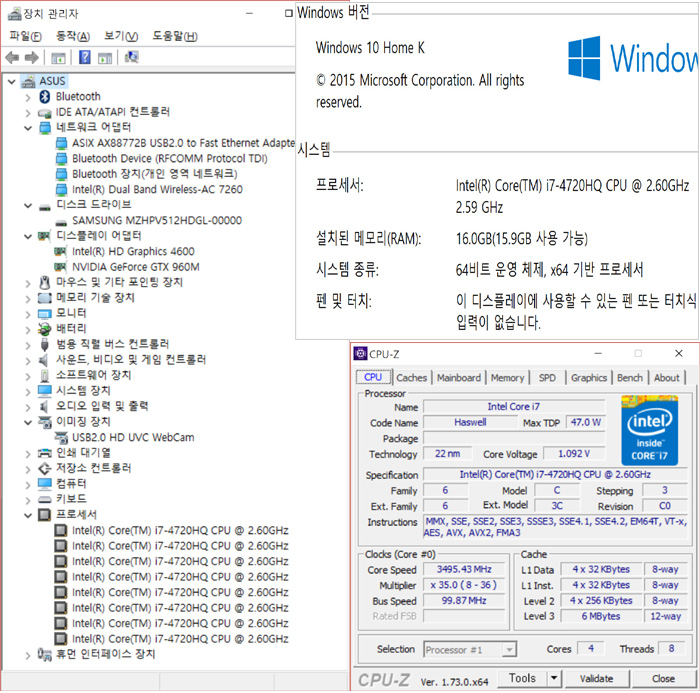Click the 휴먼 인터페이스 장치 icon

click(x=44, y=655)
